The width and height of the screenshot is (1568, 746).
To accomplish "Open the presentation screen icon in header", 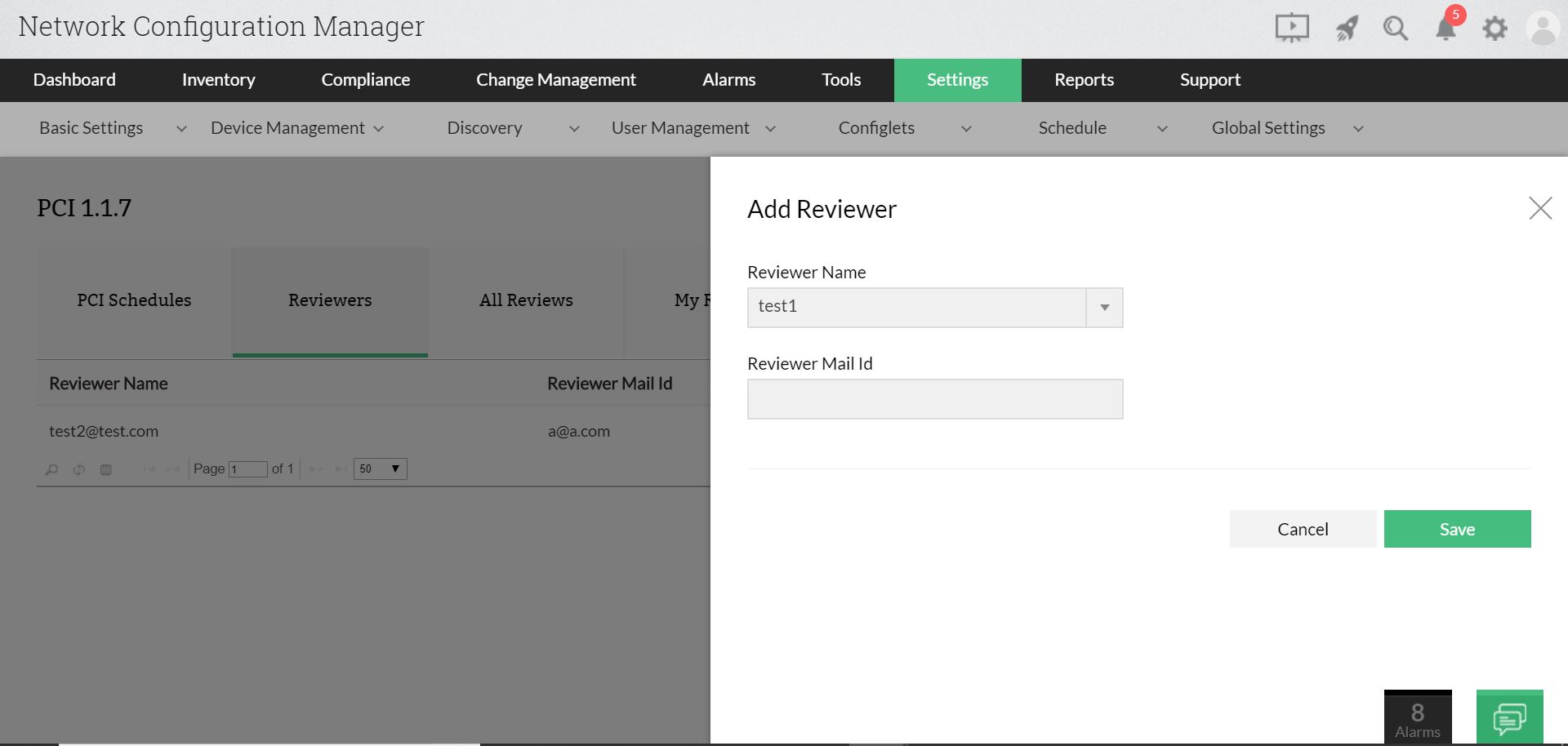I will [1292, 29].
